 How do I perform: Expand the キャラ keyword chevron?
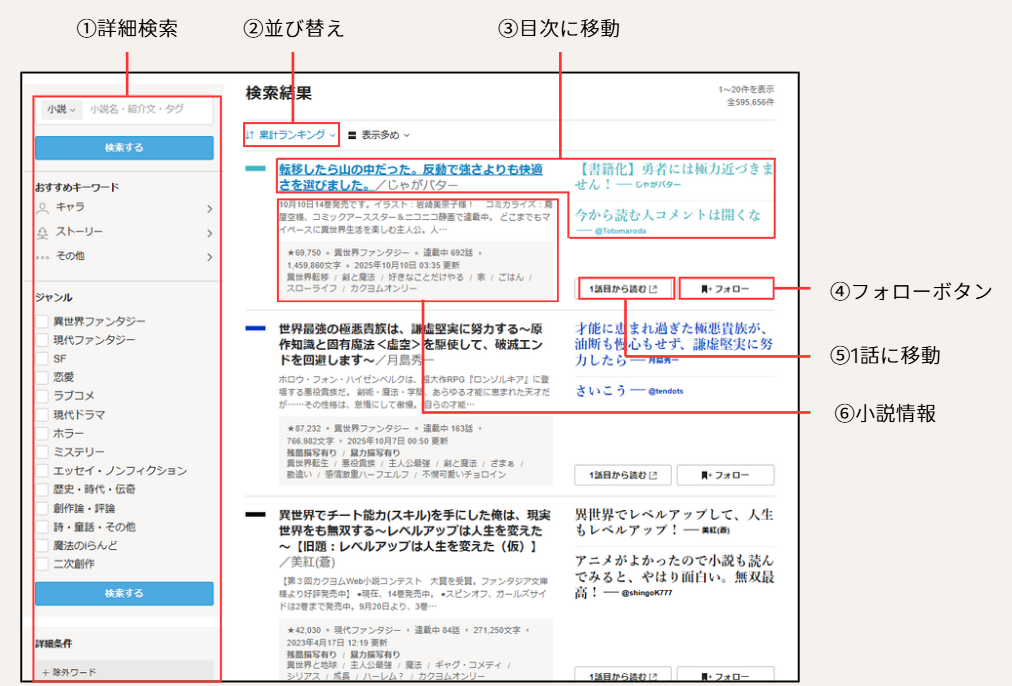pos(209,209)
